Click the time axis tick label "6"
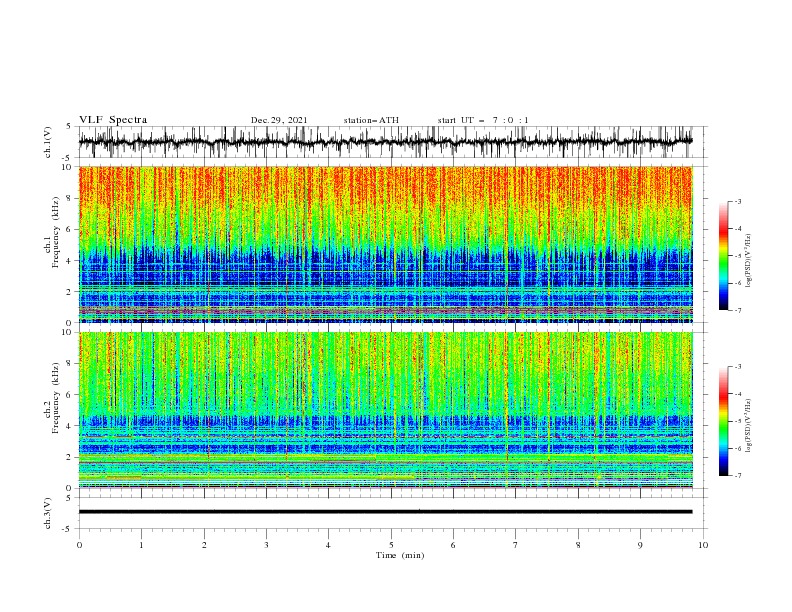Viewport: 792px width, 612px height. tap(453, 545)
